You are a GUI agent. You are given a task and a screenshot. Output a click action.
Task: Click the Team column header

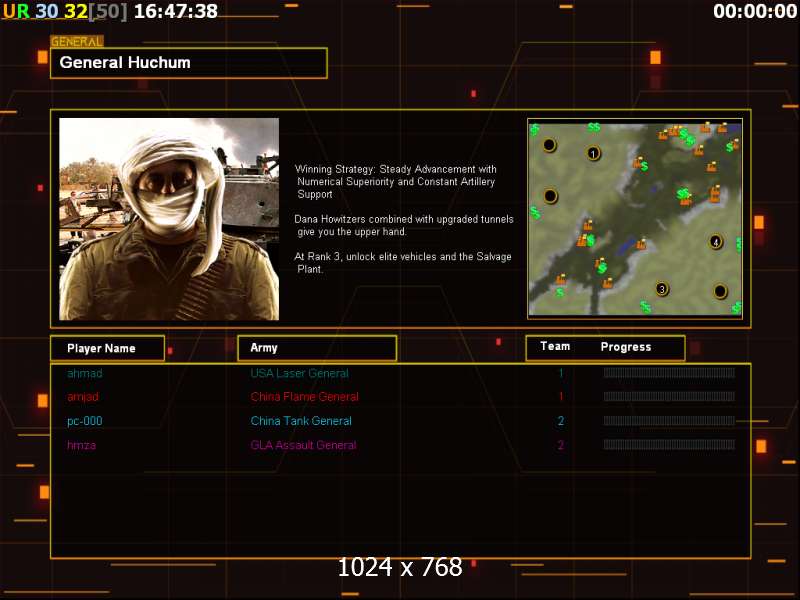coord(555,346)
